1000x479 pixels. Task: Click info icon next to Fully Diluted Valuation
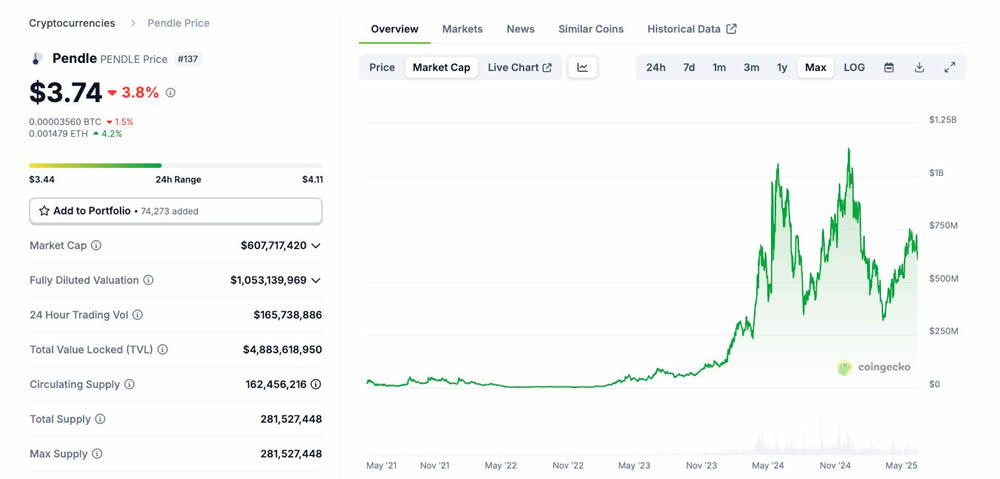pyautogui.click(x=148, y=281)
